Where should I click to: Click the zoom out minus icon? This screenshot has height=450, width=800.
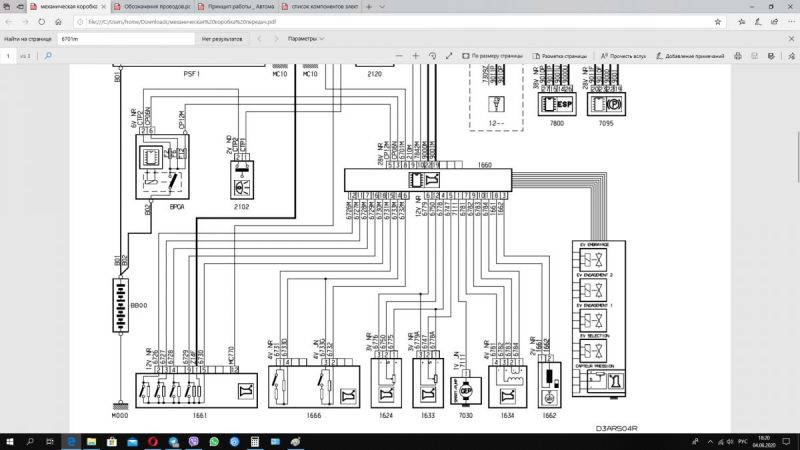(x=401, y=57)
